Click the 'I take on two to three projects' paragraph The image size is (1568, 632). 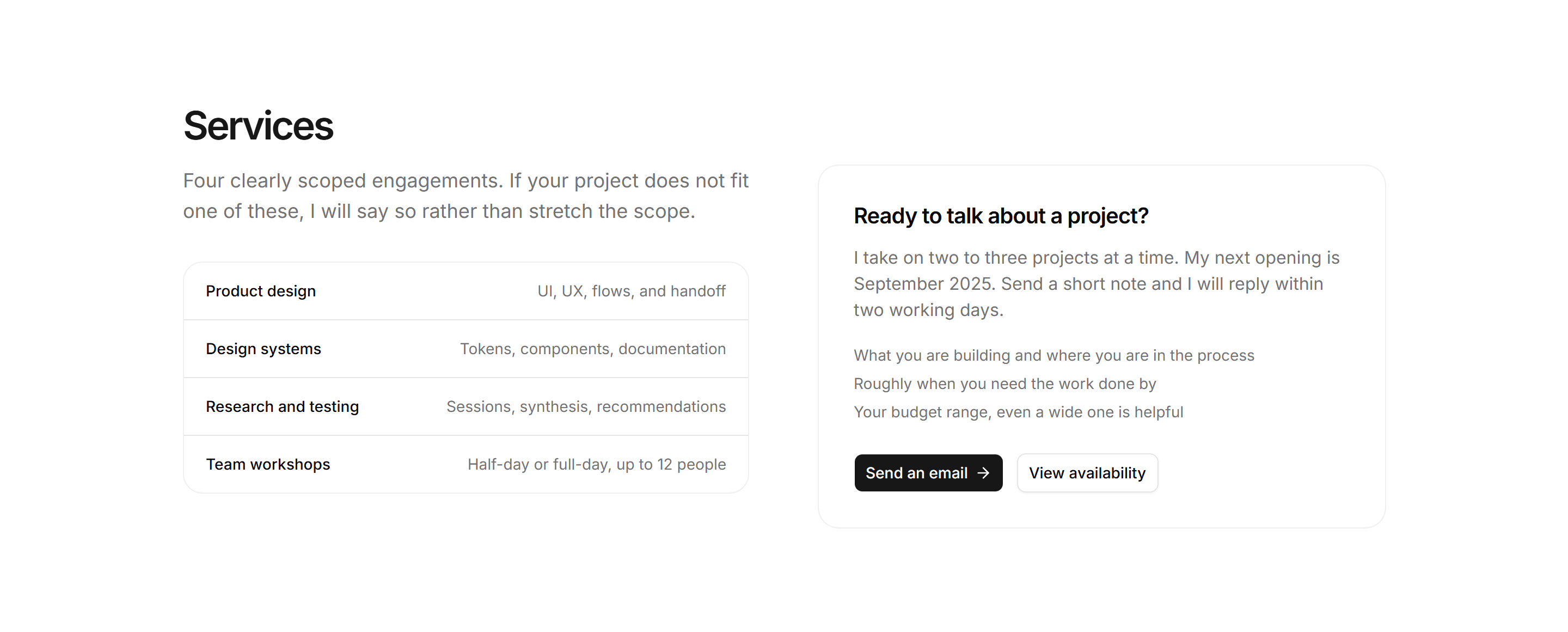coord(1097,284)
